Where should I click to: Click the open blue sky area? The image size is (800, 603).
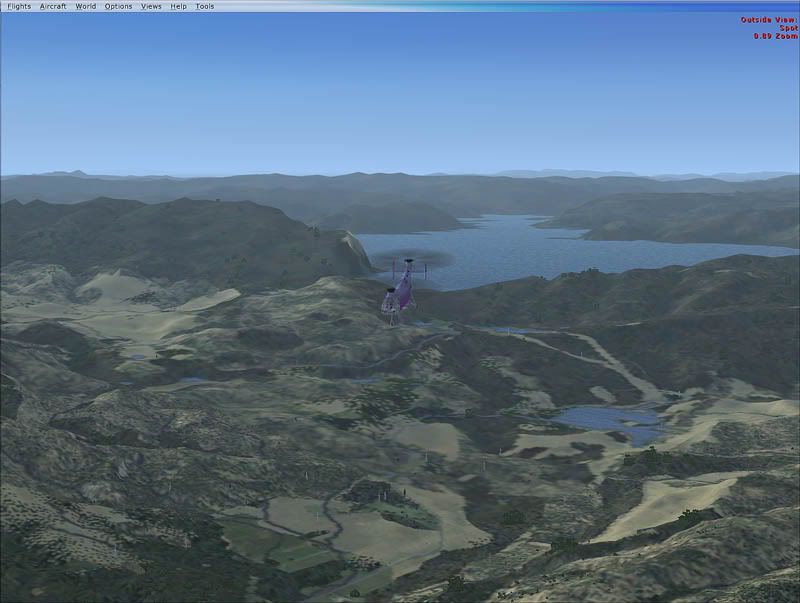click(400, 90)
